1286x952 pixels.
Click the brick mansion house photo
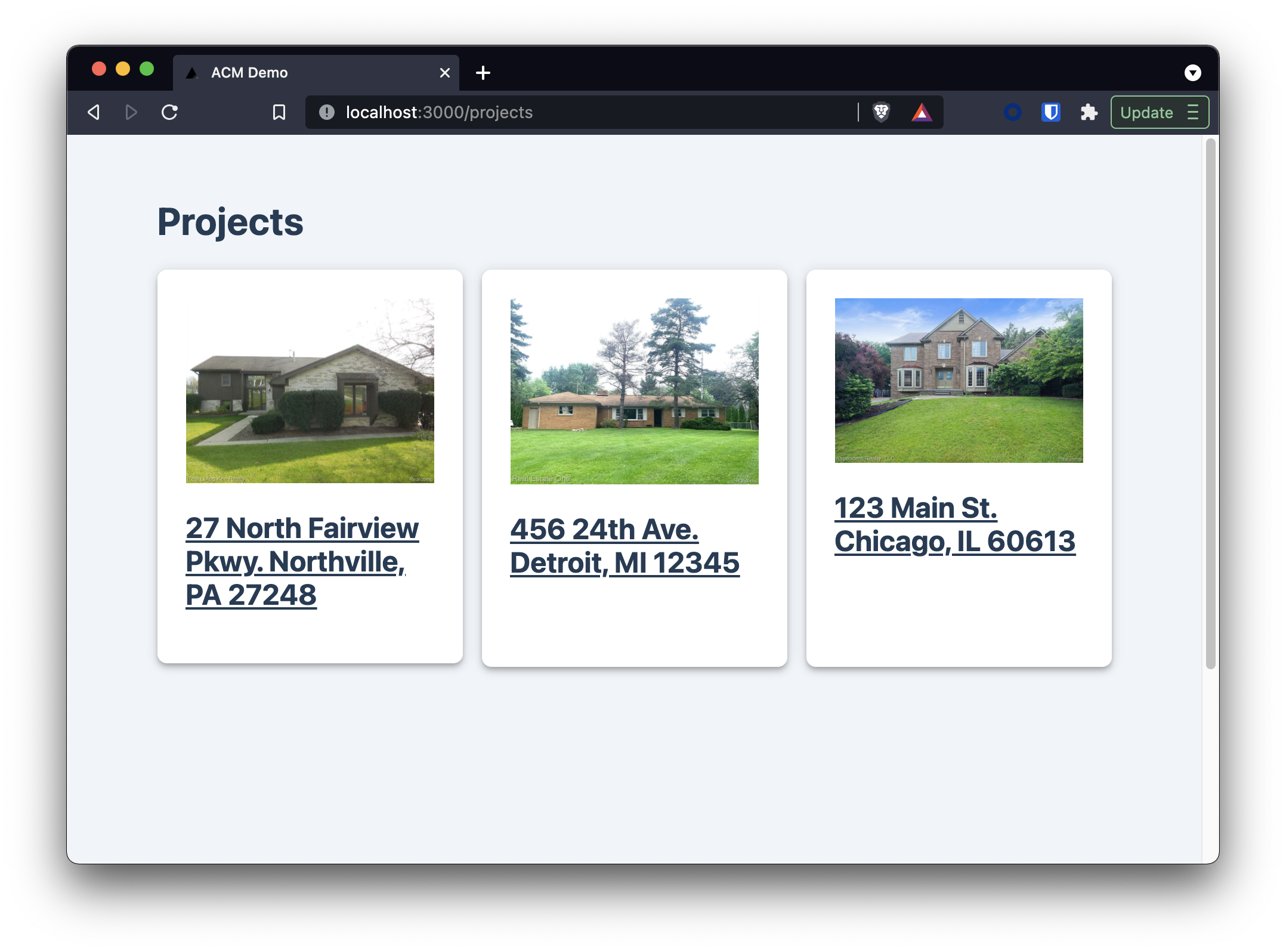959,380
